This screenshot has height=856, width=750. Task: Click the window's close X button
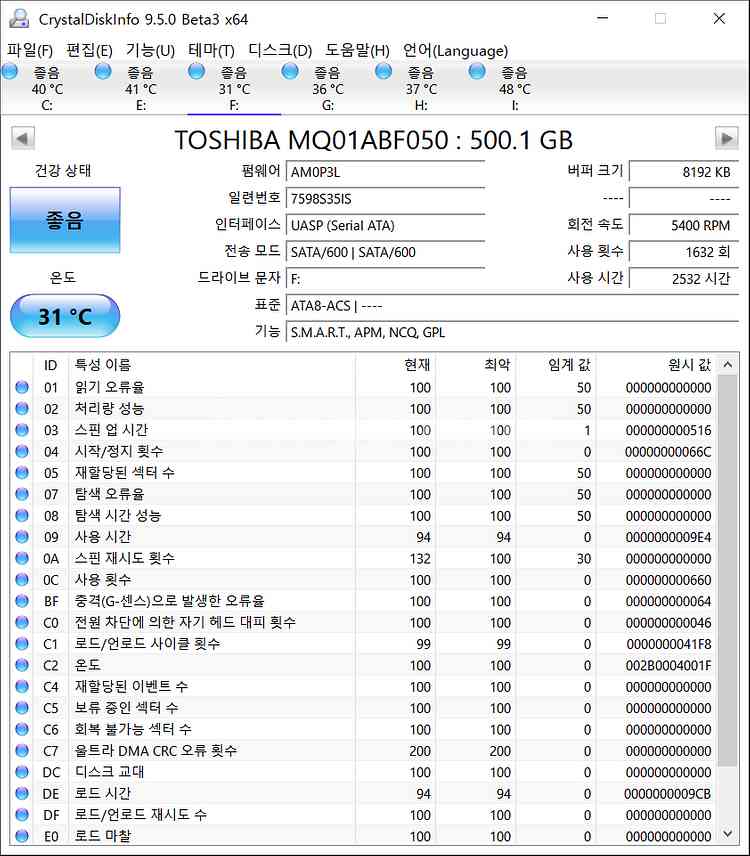(719, 19)
